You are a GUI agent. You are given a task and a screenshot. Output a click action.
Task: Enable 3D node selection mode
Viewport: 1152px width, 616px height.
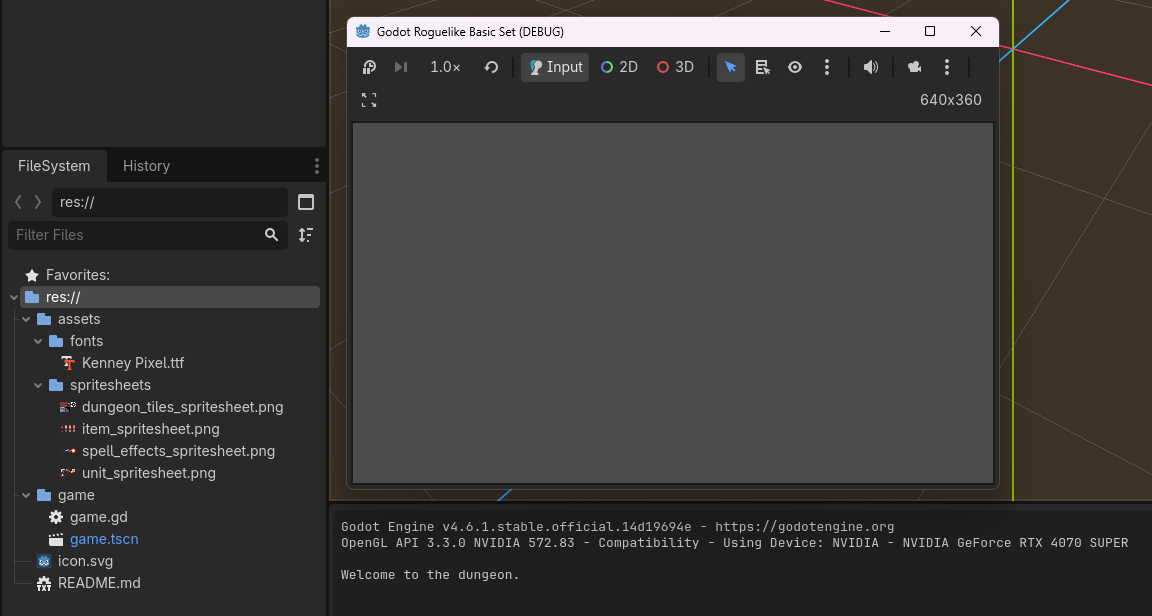click(675, 67)
